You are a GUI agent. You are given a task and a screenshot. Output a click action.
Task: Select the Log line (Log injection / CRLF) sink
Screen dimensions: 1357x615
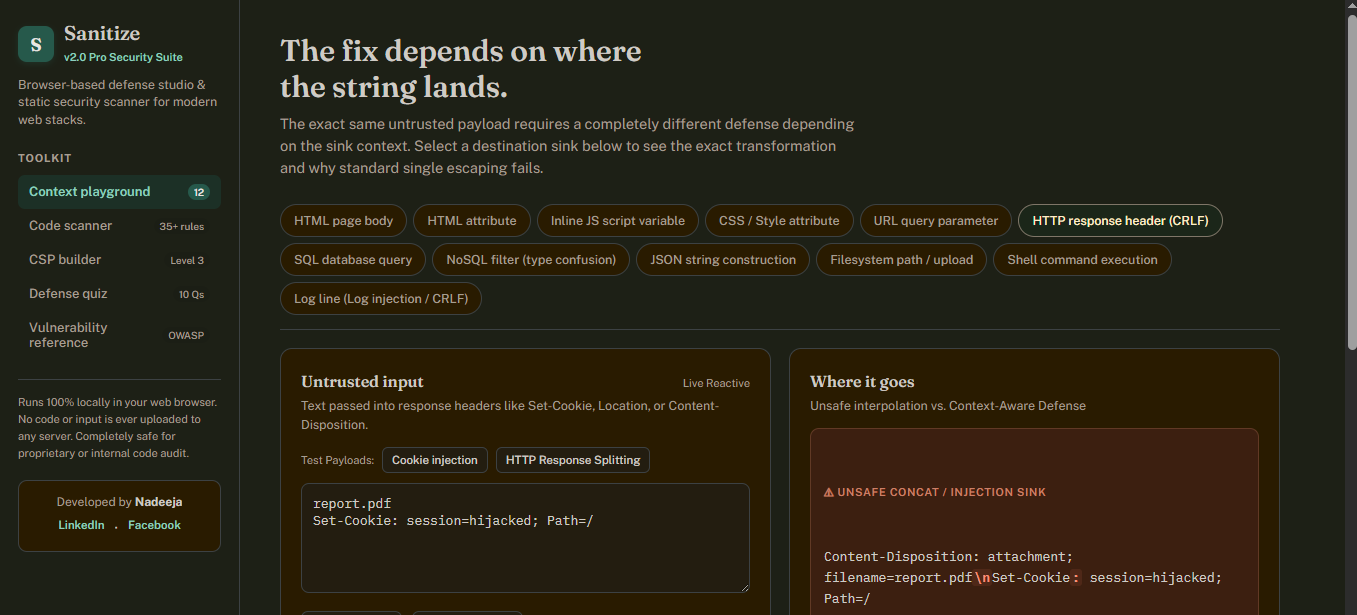(381, 299)
